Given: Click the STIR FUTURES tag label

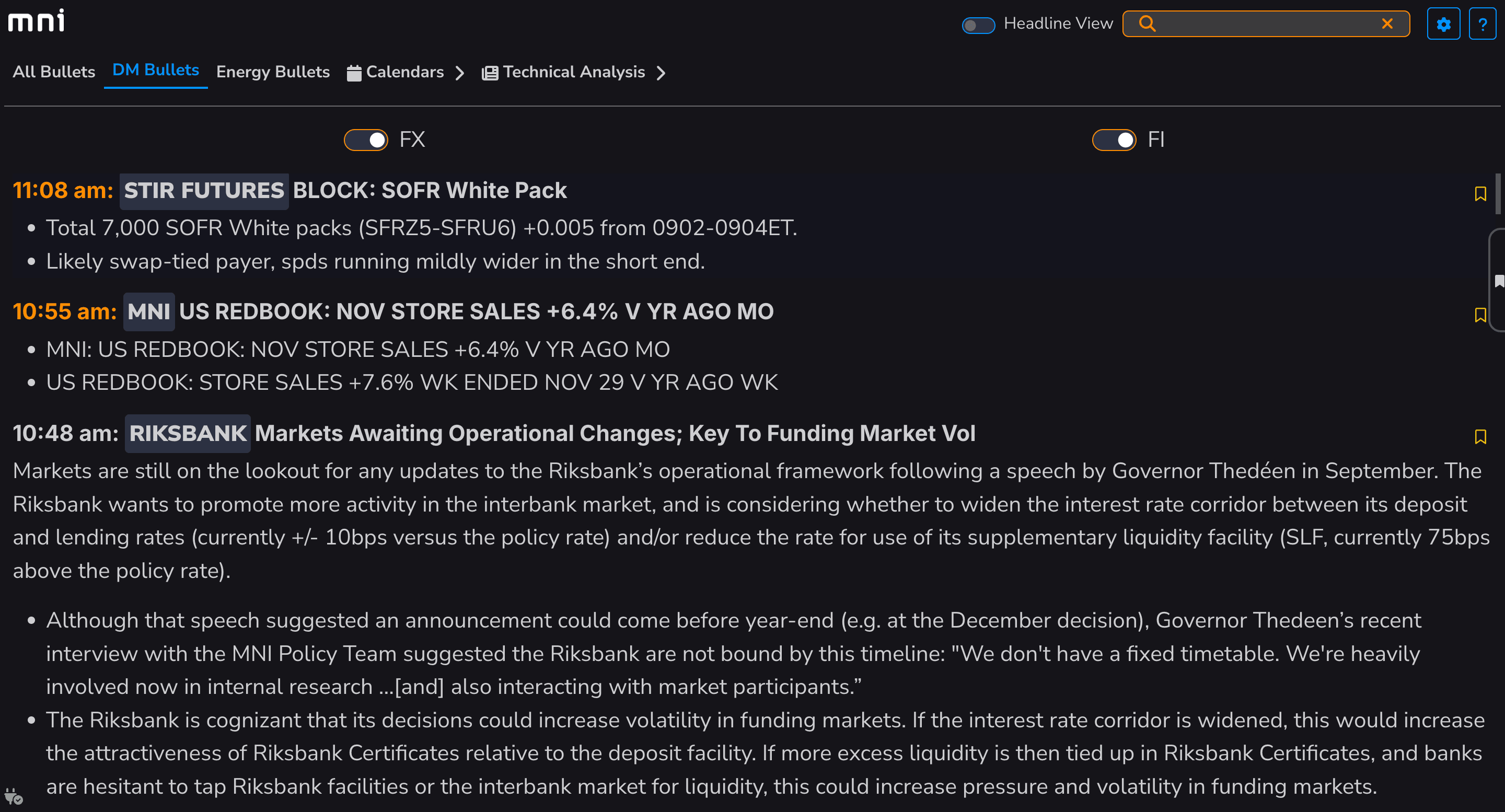Looking at the screenshot, I should point(204,191).
